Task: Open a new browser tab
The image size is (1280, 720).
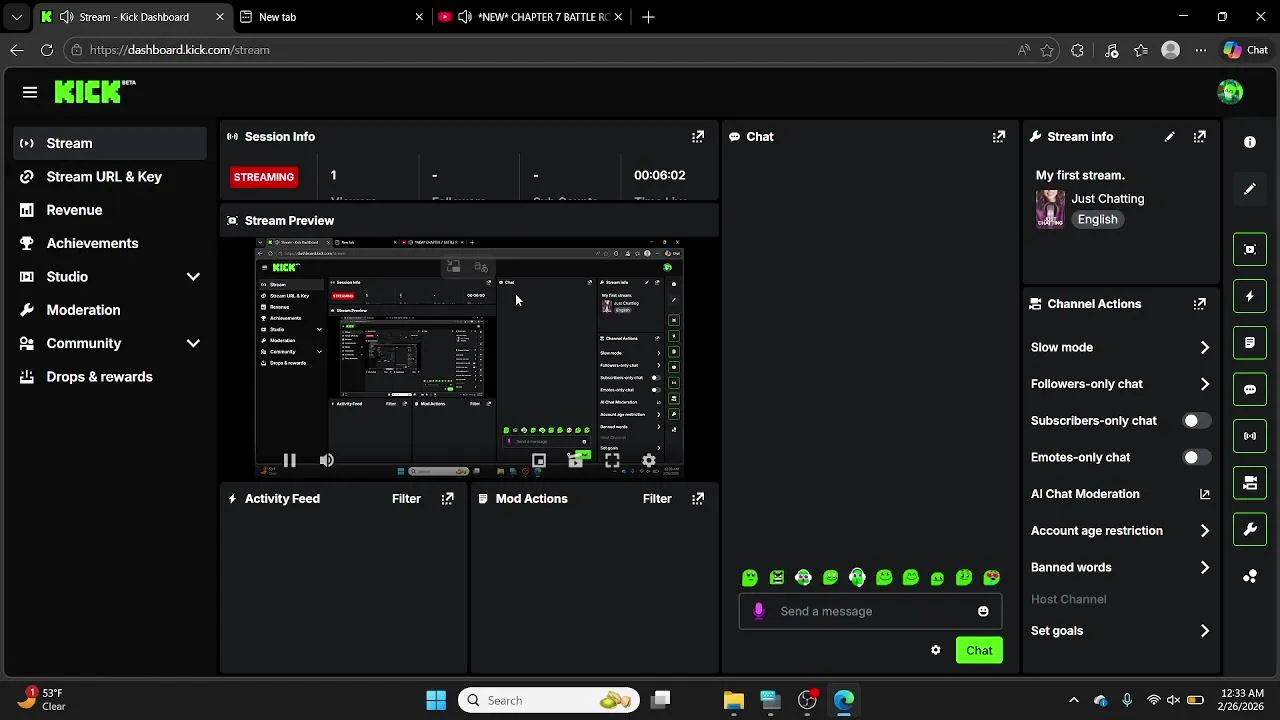Action: [x=648, y=17]
